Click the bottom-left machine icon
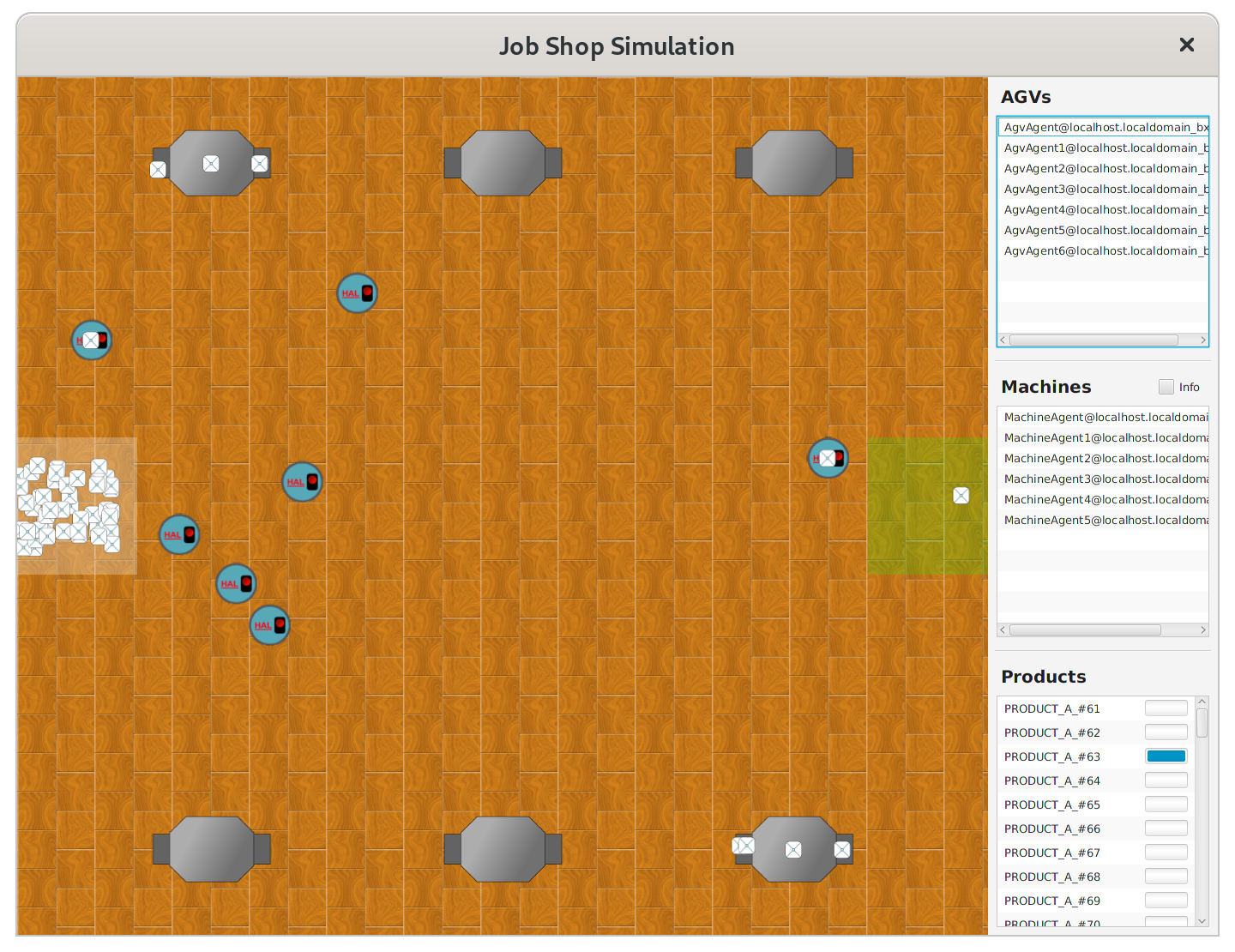The width and height of the screenshot is (1235, 952). pos(211,849)
